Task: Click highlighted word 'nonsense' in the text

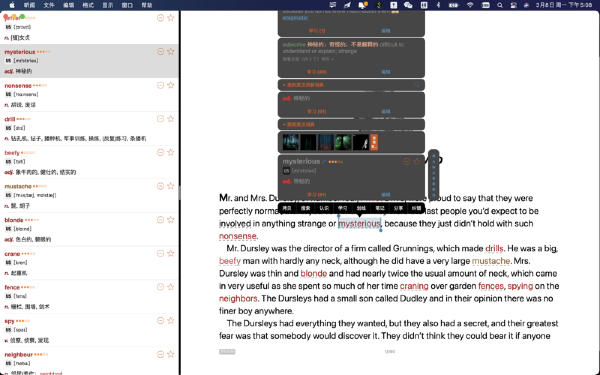Action: click(x=238, y=236)
